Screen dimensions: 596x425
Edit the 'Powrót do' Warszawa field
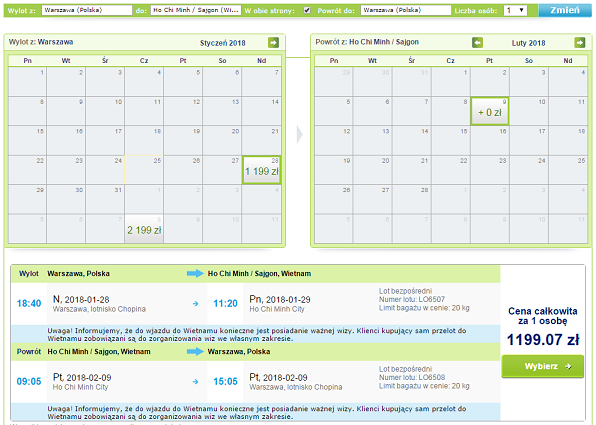coord(406,10)
